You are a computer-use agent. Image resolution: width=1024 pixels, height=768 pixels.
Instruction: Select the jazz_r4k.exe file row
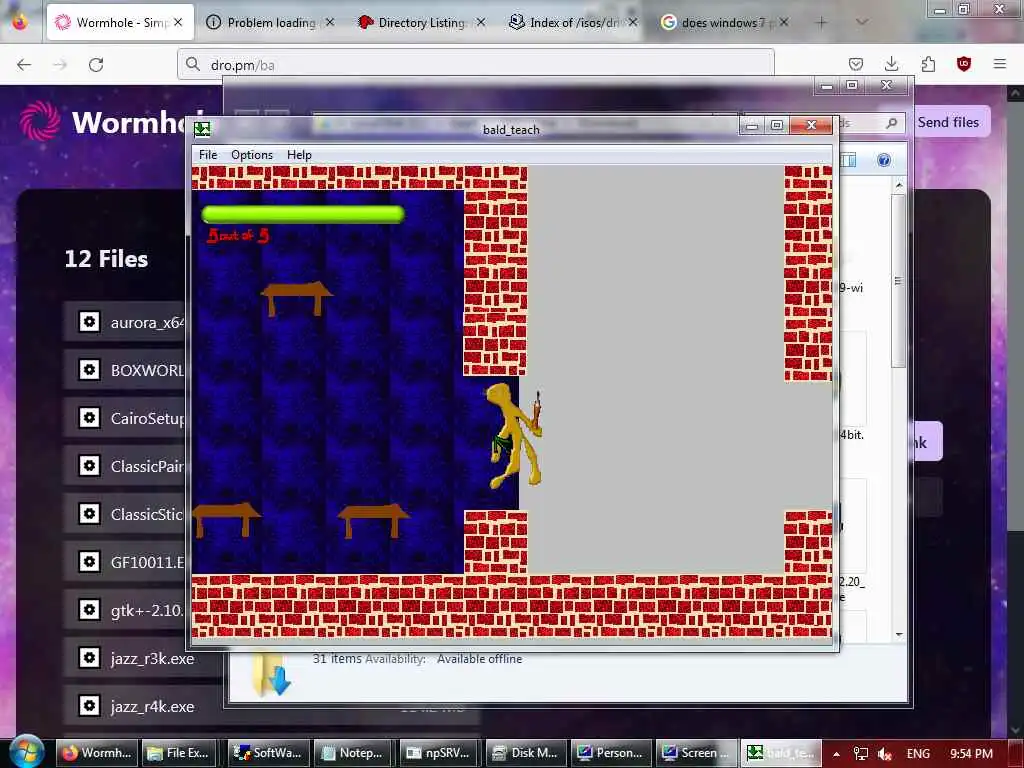click(x=144, y=706)
